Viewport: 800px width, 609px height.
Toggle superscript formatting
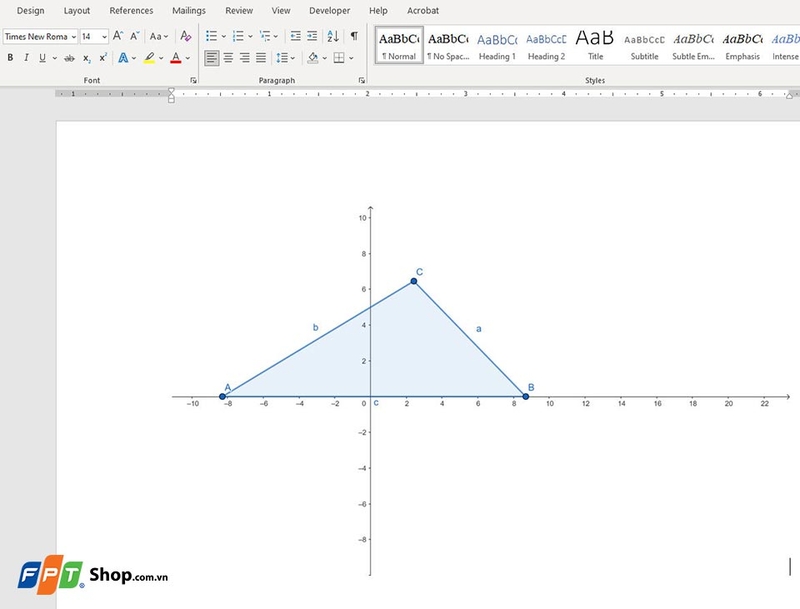point(103,58)
